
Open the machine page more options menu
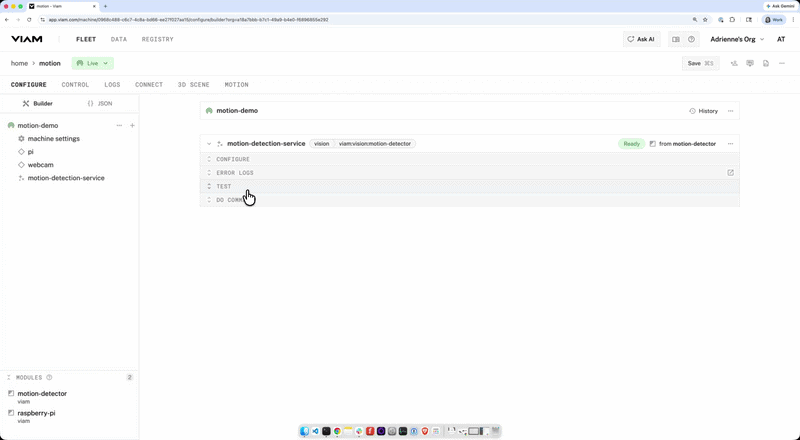(782, 63)
